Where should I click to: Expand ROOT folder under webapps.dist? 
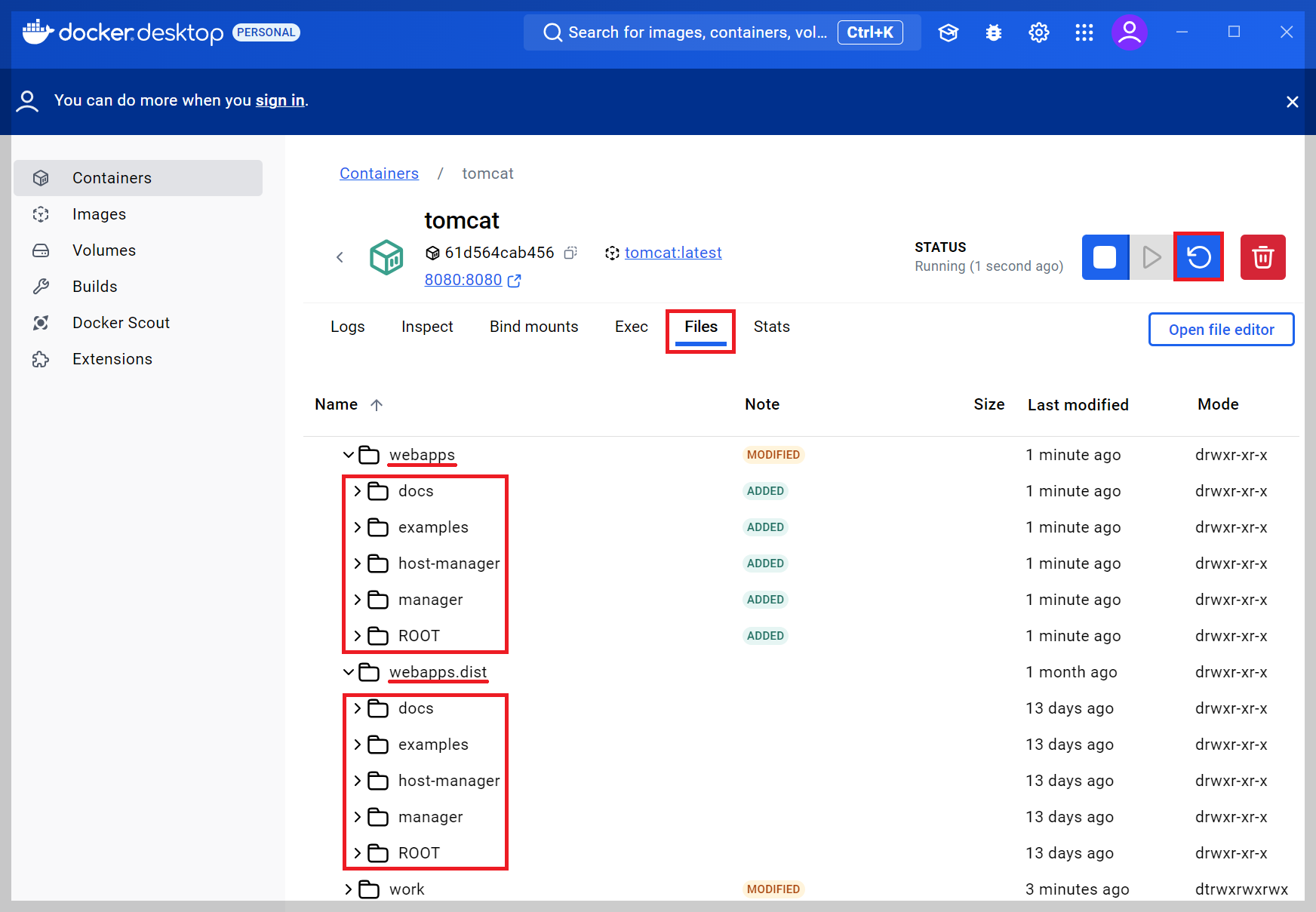pyautogui.click(x=358, y=853)
